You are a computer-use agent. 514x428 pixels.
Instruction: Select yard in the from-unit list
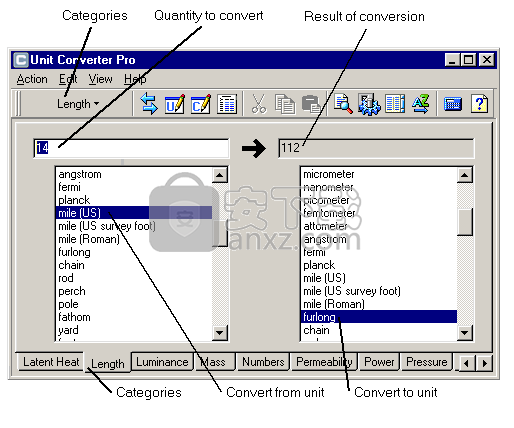[134, 330]
